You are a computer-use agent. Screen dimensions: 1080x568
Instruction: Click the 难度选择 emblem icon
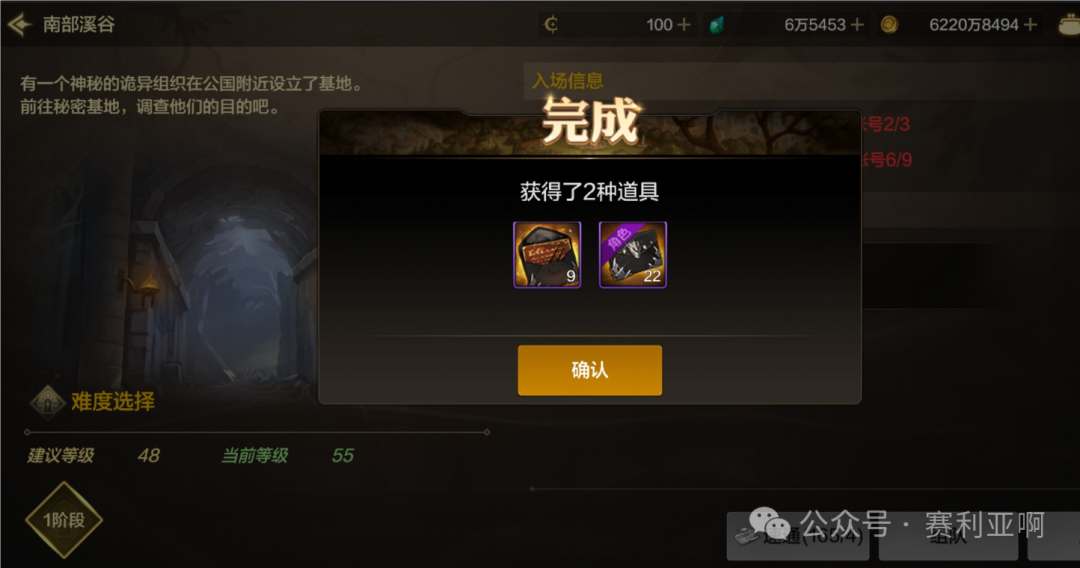click(x=48, y=401)
